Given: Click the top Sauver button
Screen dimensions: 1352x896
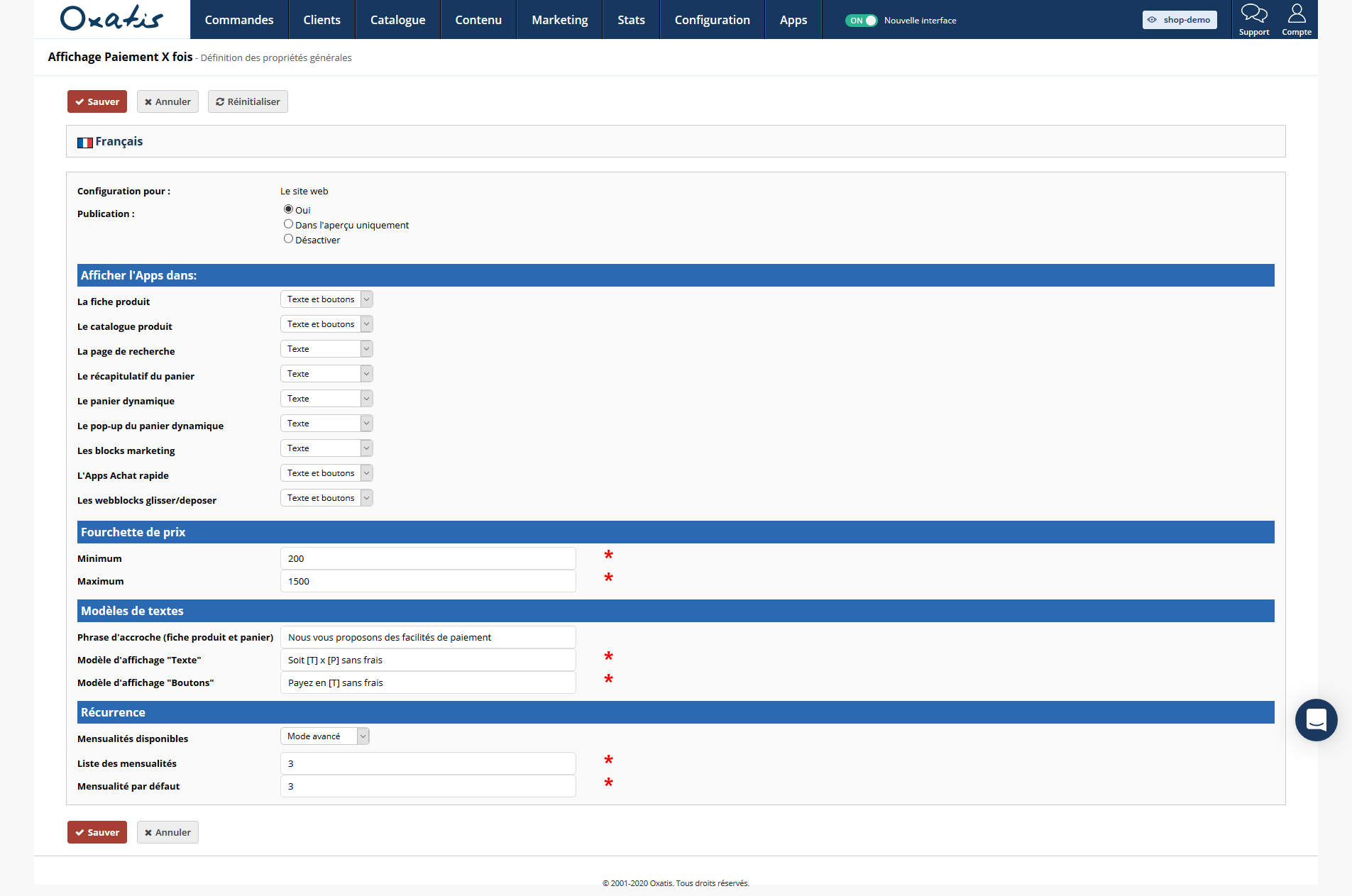Looking at the screenshot, I should (x=97, y=101).
